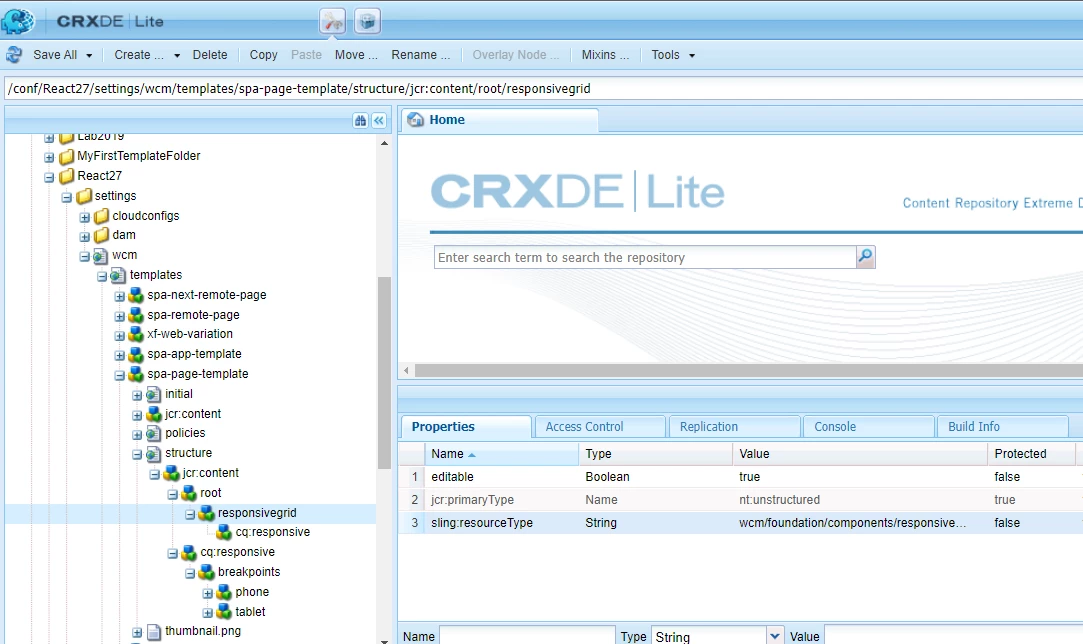Collapse the tree panel with double-arrow icon
This screenshot has height=644, width=1083.
point(379,121)
